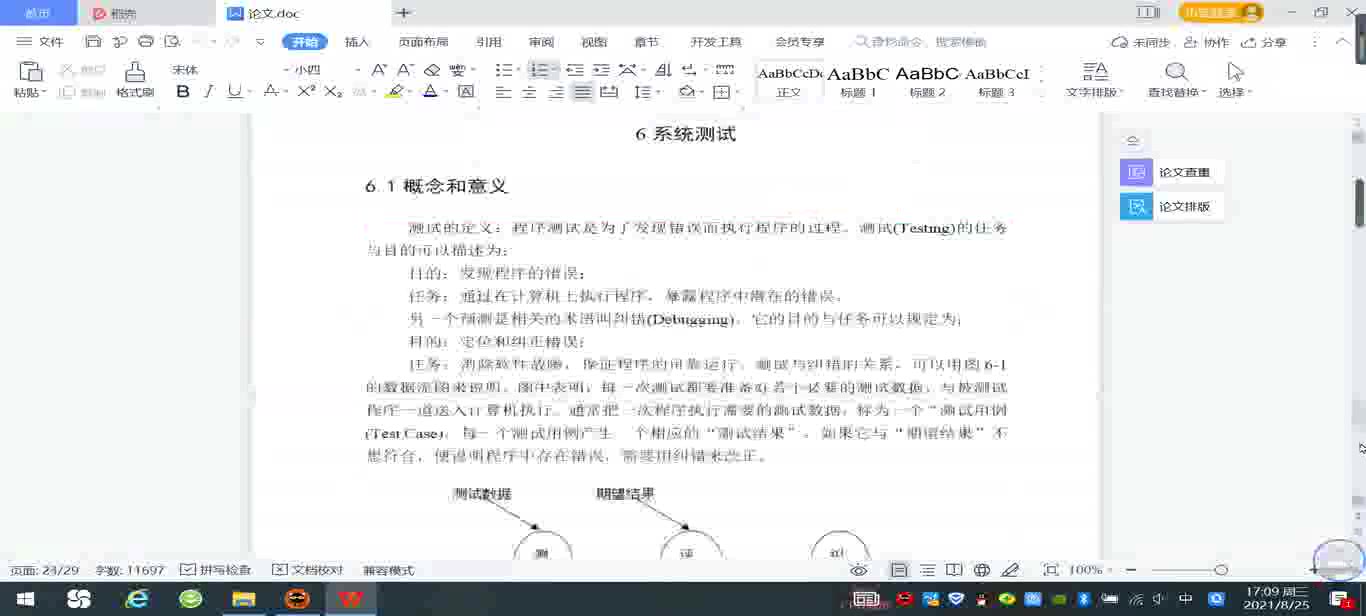Open the 论文查重 sidebar tool
This screenshot has height=616, width=1366.
click(x=1171, y=172)
